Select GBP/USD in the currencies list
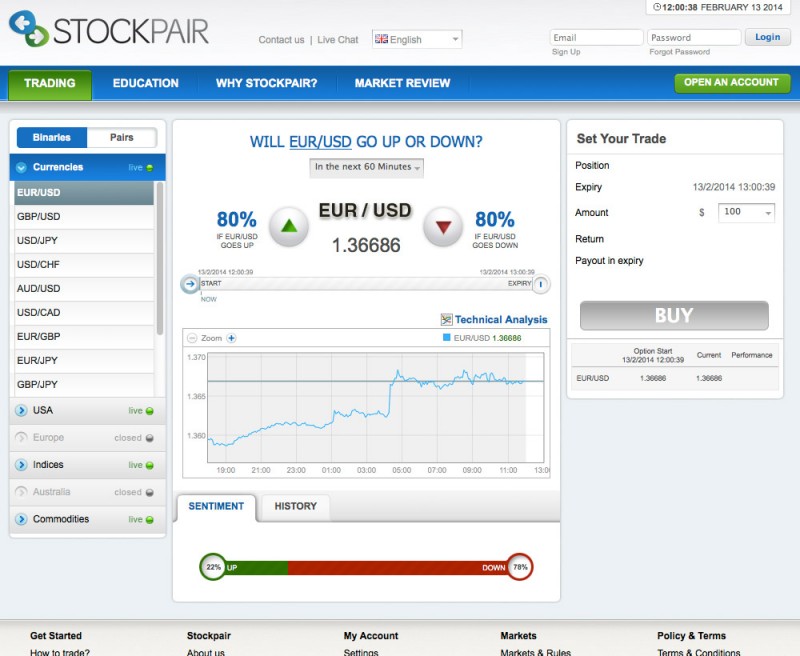This screenshot has width=800, height=656. pyautogui.click(x=84, y=216)
